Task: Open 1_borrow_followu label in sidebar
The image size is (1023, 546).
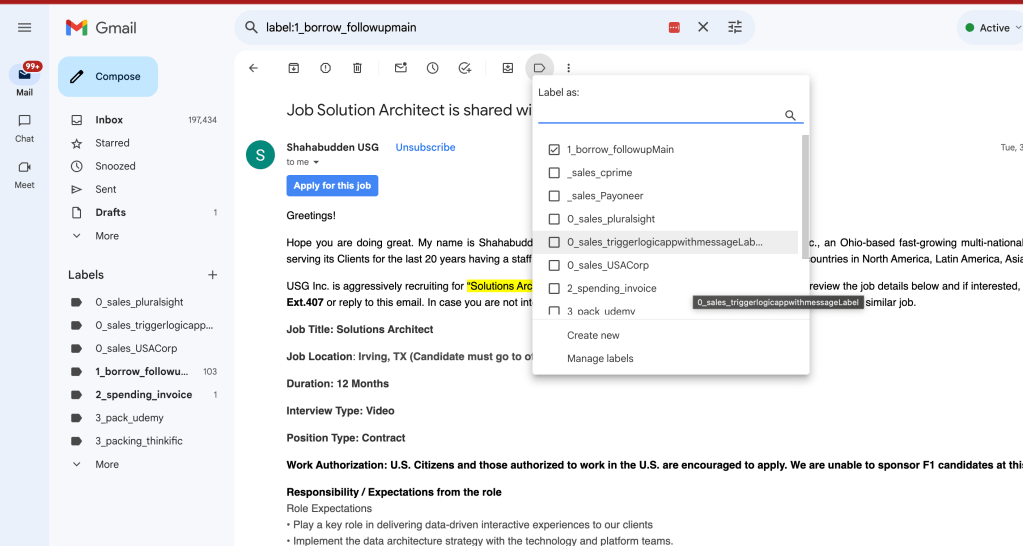Action: pos(143,371)
